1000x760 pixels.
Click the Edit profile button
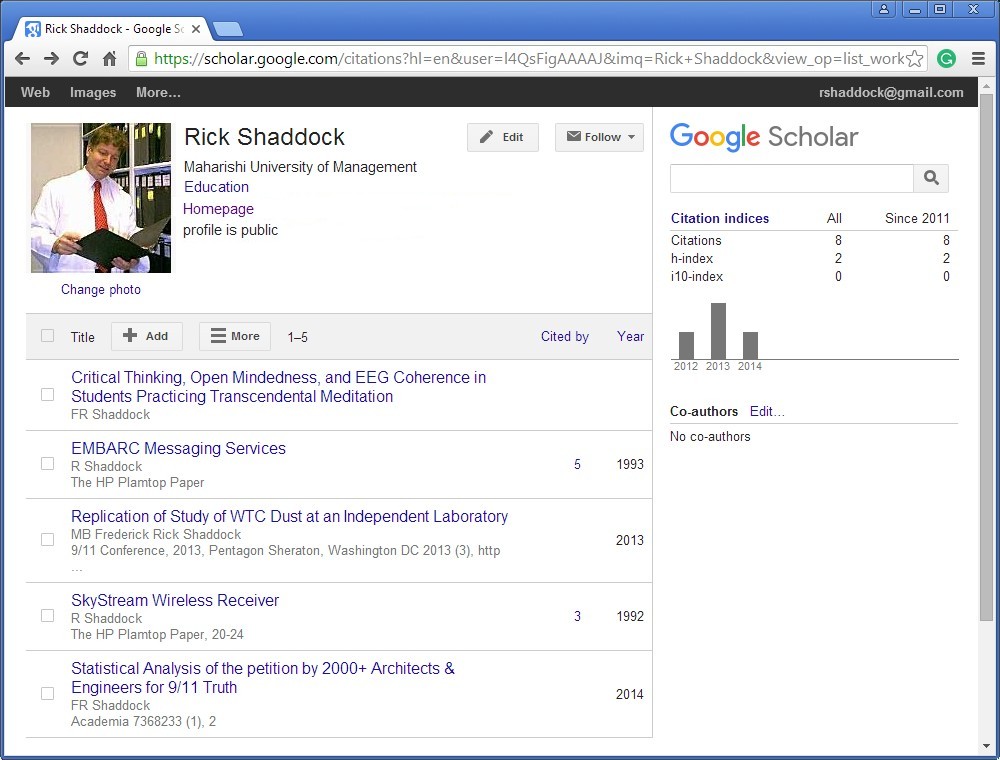[503, 137]
